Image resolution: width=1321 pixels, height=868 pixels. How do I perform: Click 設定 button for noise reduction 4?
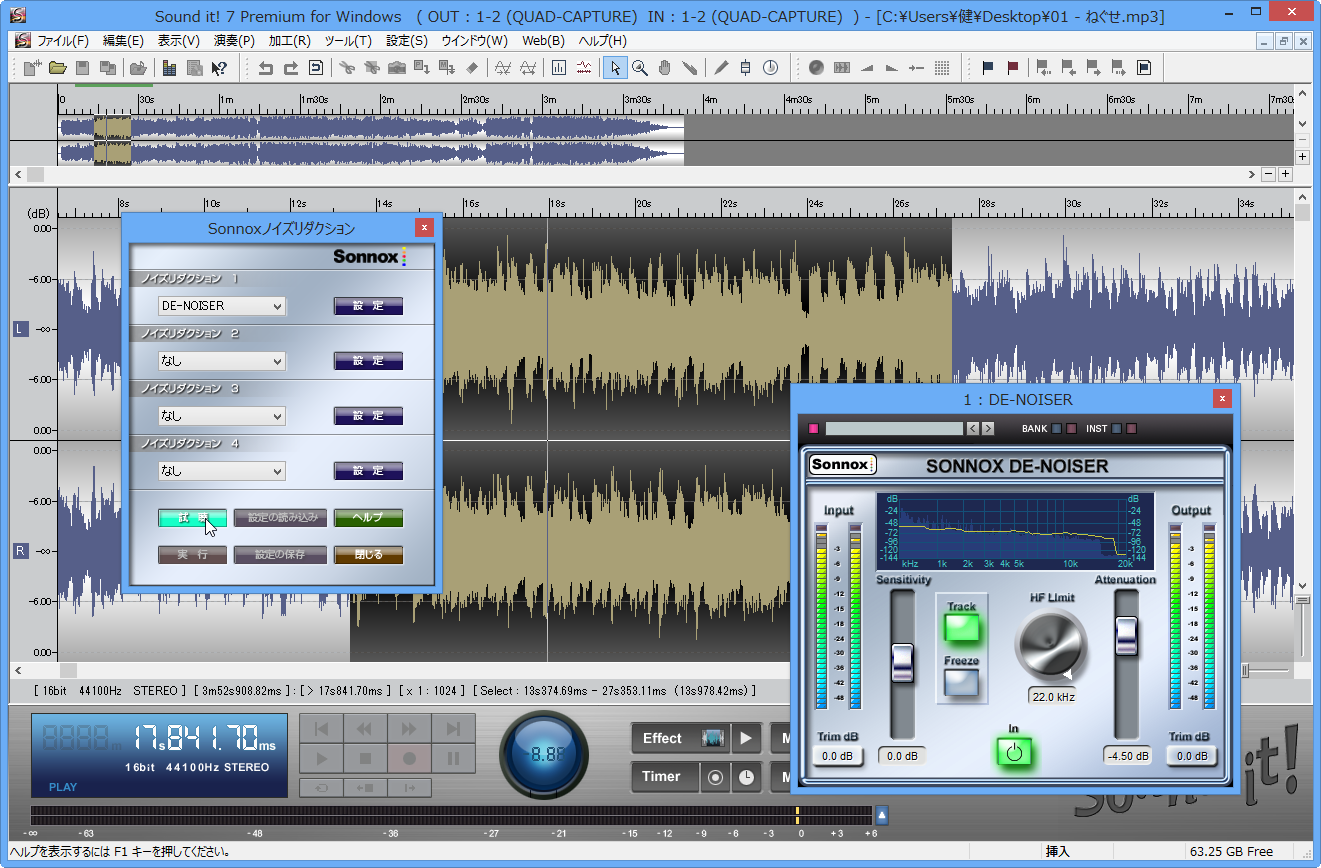368,471
